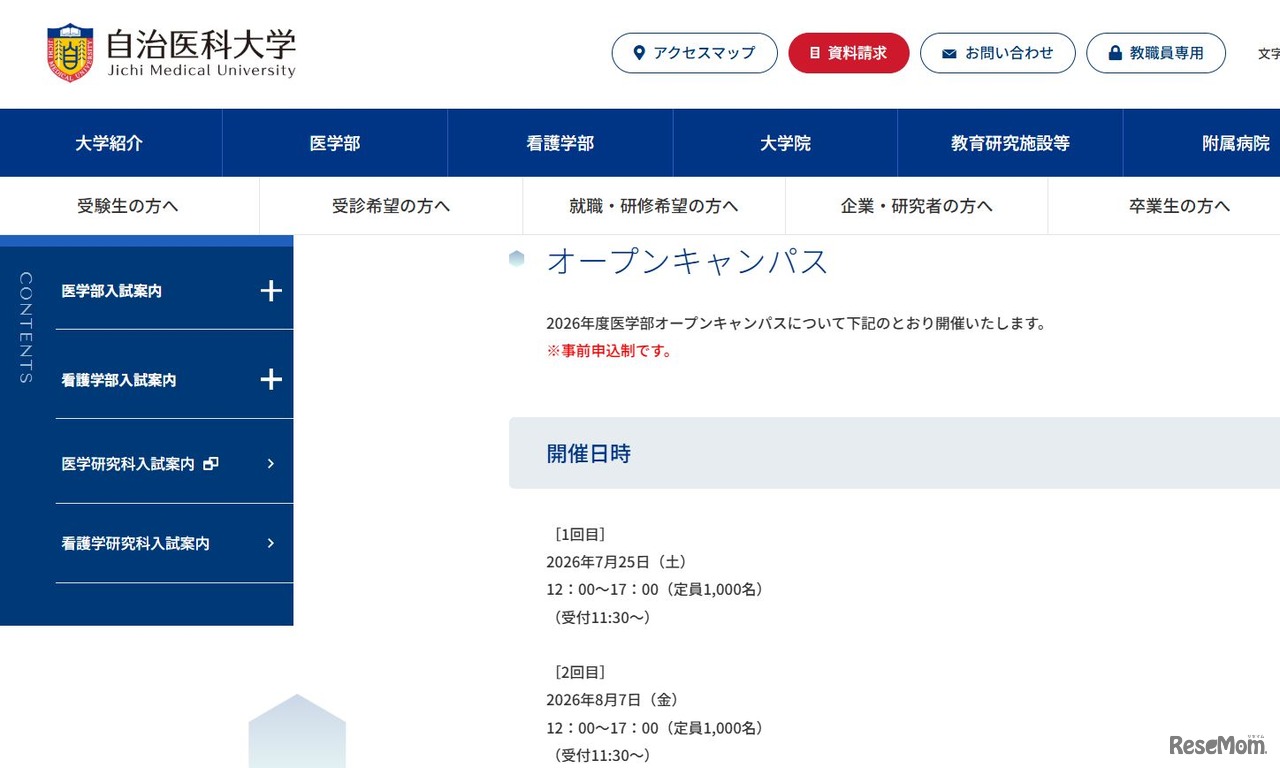Open the 教育研究施設等 main menu
The image size is (1280, 768).
point(1010,143)
